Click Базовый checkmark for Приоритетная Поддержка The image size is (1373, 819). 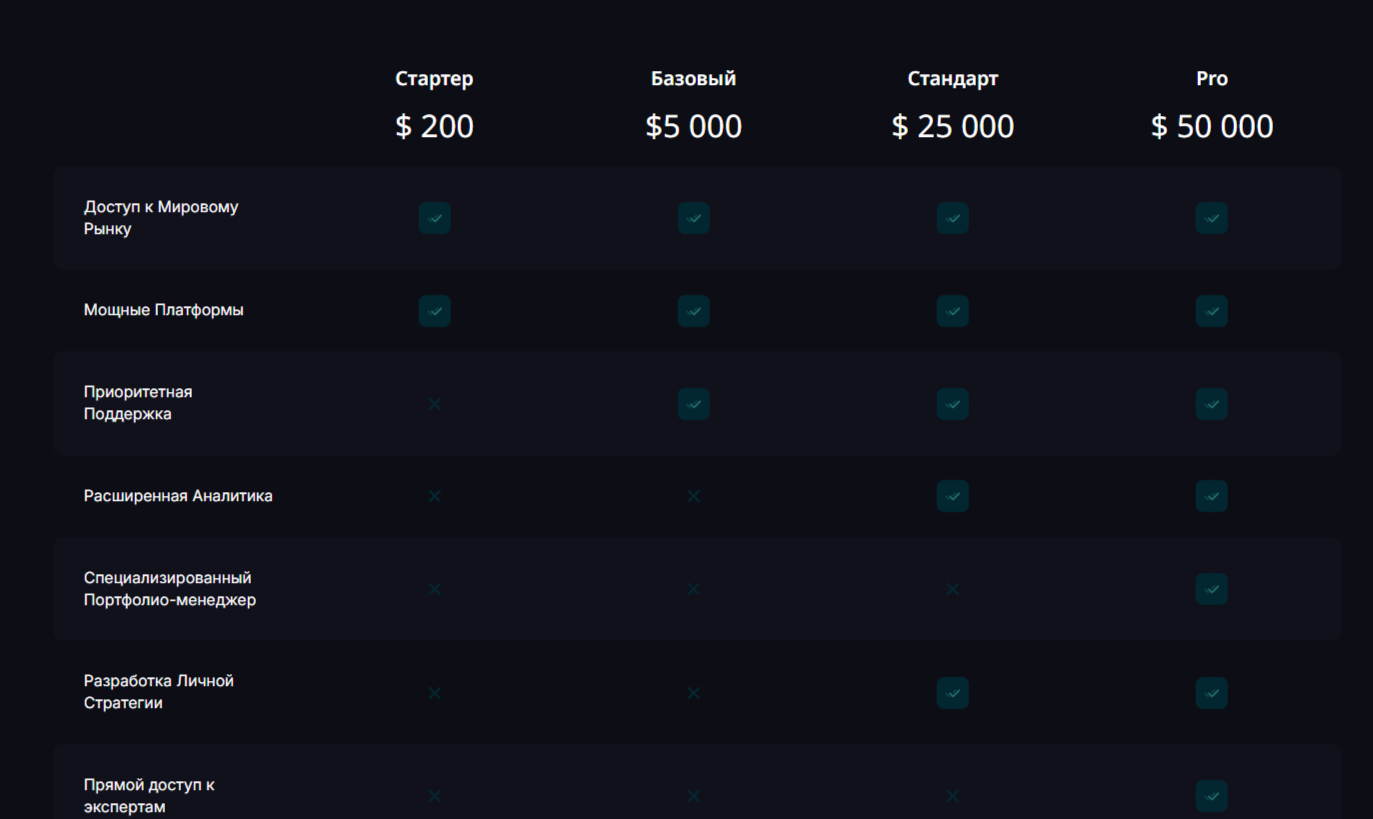tap(693, 404)
